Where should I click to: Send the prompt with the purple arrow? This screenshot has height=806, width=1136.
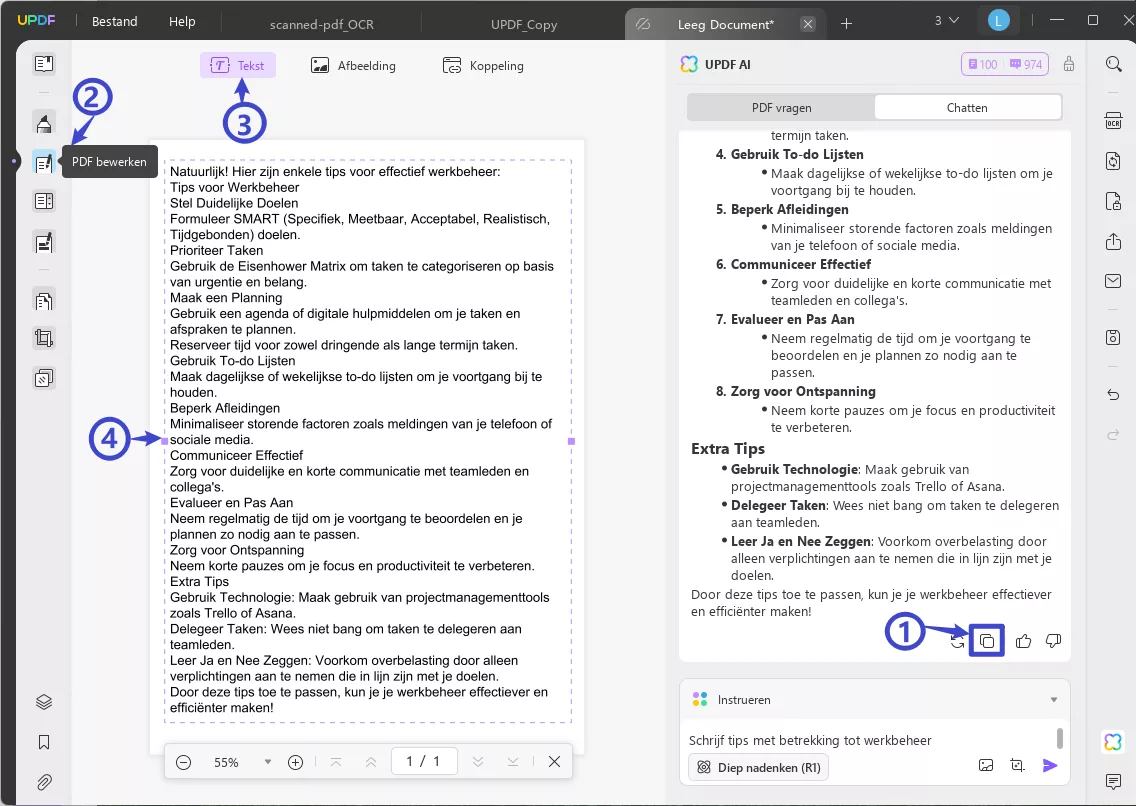1050,766
